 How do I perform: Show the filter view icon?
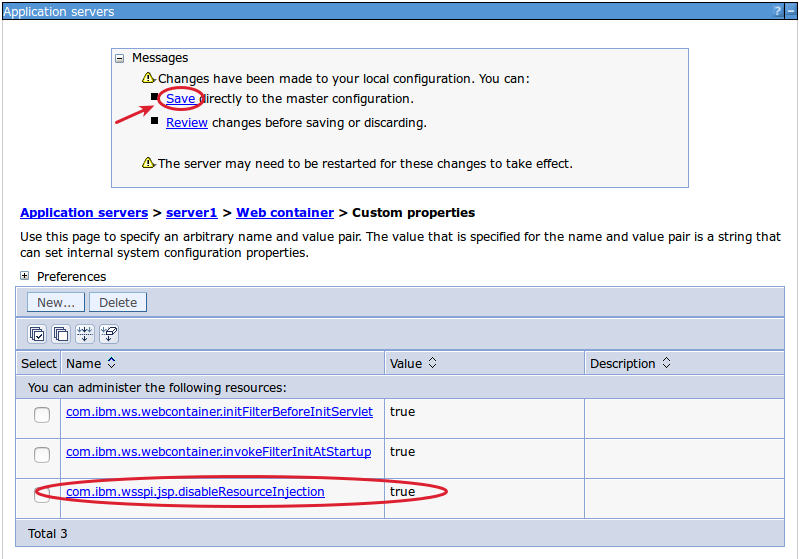[x=85, y=334]
